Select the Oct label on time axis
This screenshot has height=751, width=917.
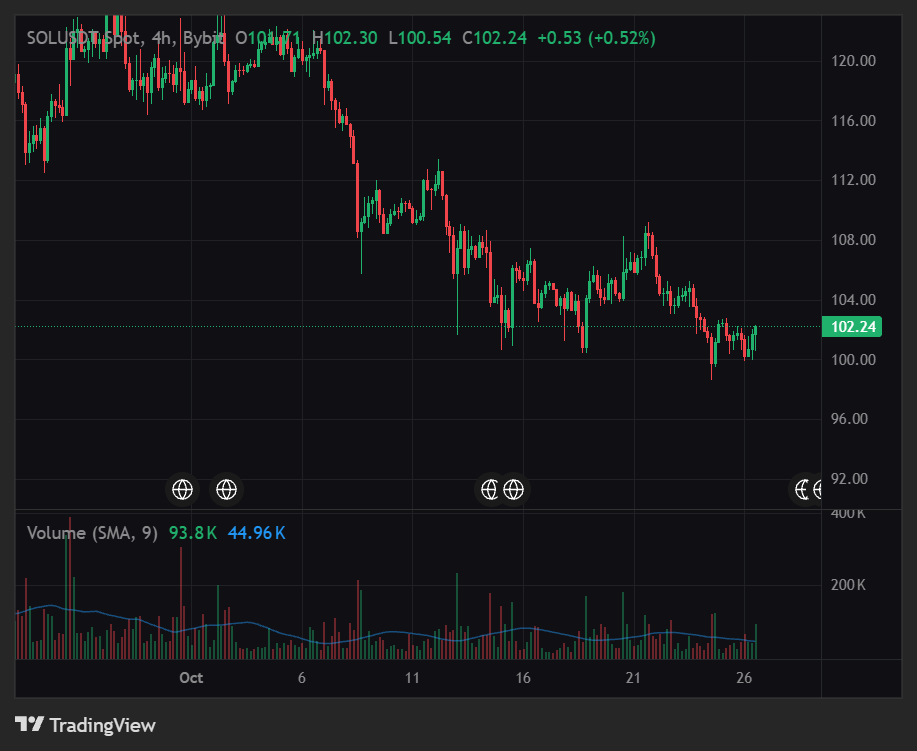(191, 678)
